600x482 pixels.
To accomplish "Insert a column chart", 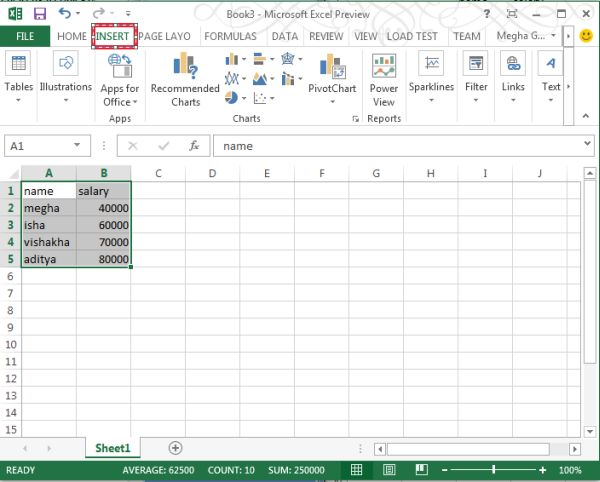I will [x=232, y=59].
